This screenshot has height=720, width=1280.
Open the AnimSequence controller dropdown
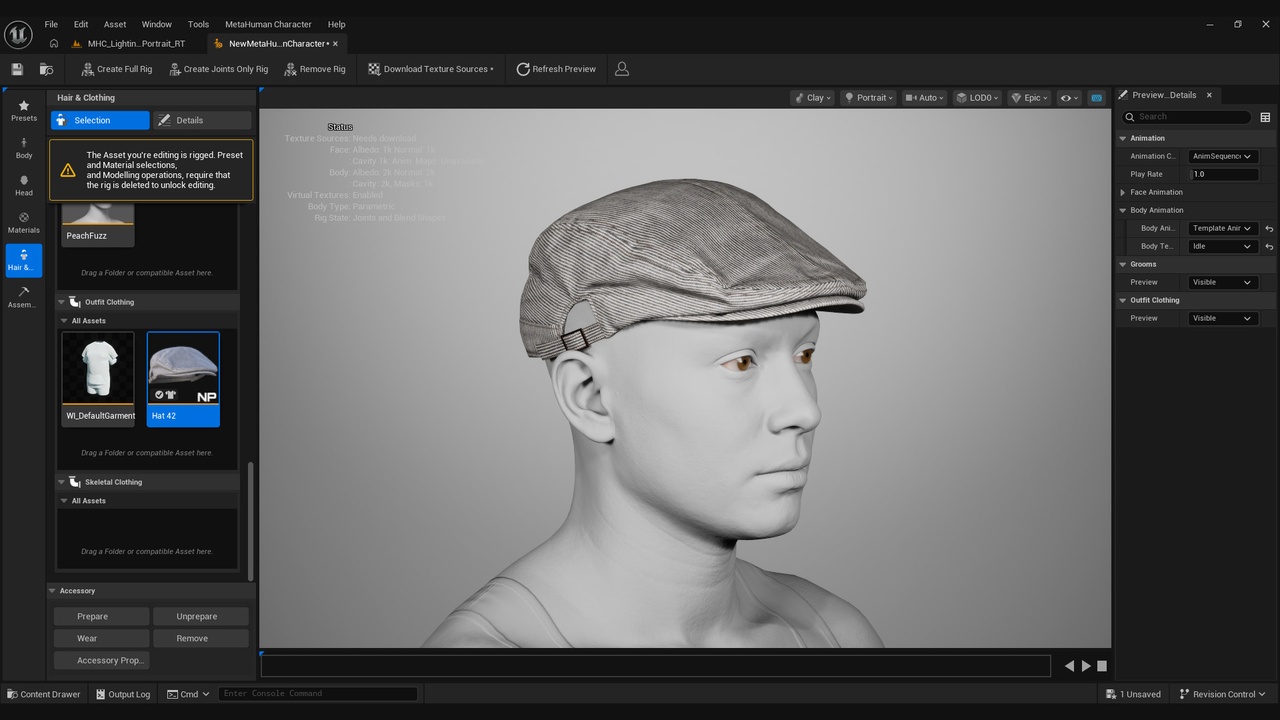click(x=1222, y=156)
